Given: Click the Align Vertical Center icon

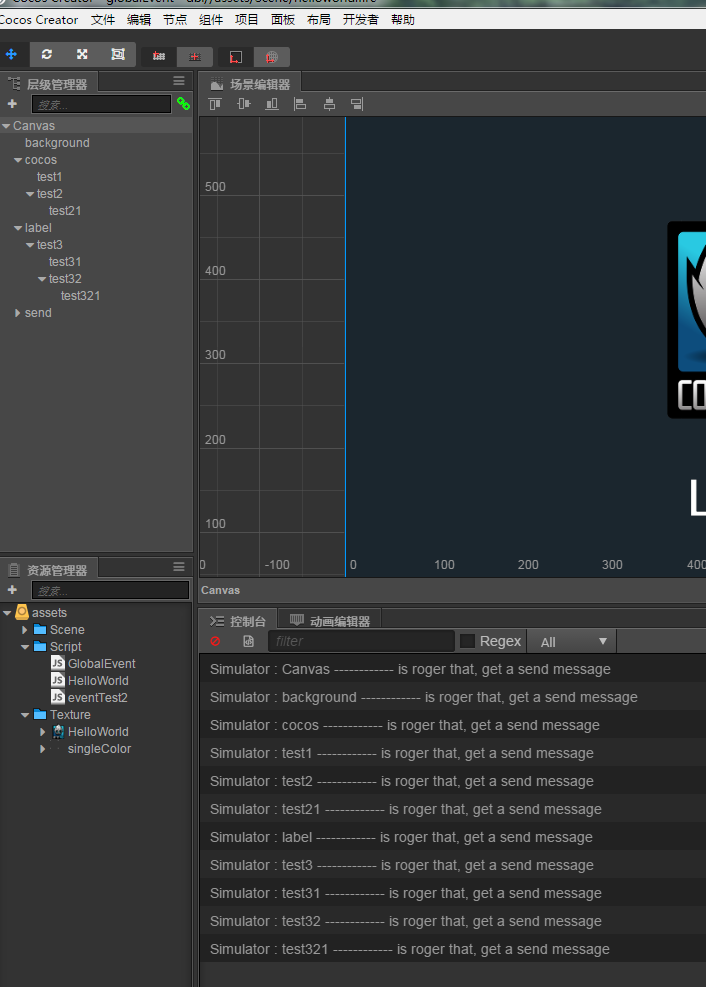Looking at the screenshot, I should (244, 104).
